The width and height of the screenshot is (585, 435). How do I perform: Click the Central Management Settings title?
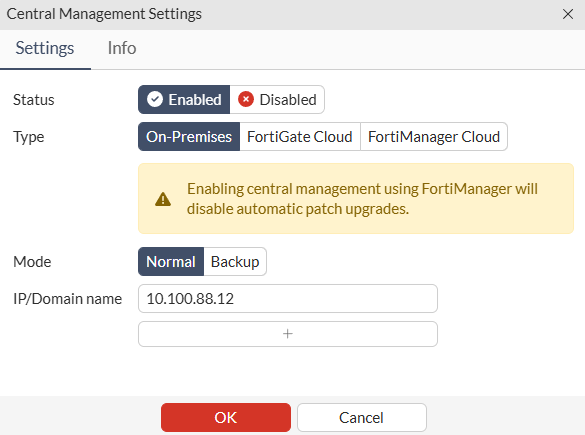click(104, 14)
